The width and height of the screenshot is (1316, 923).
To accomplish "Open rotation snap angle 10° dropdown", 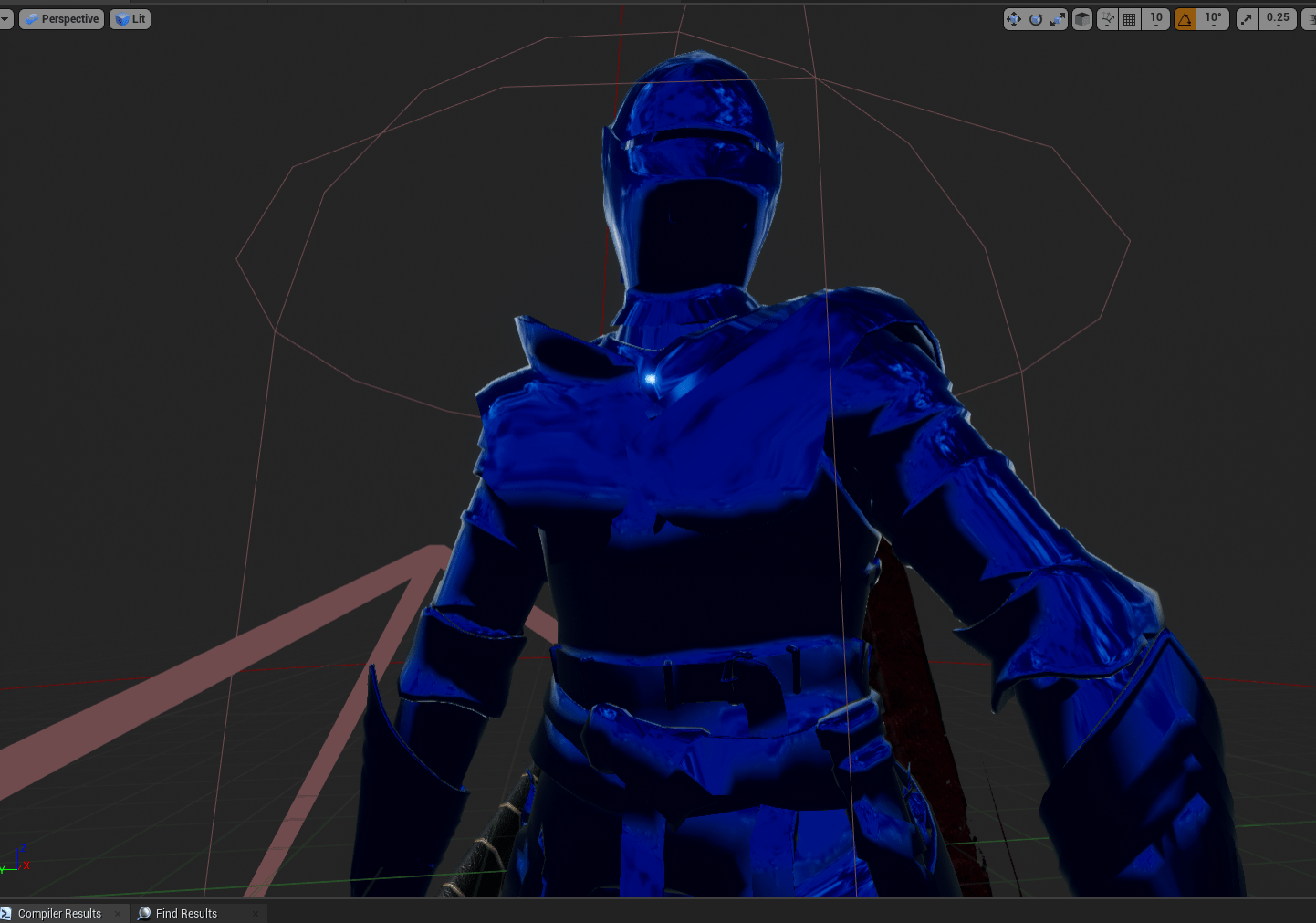I will click(x=1213, y=19).
